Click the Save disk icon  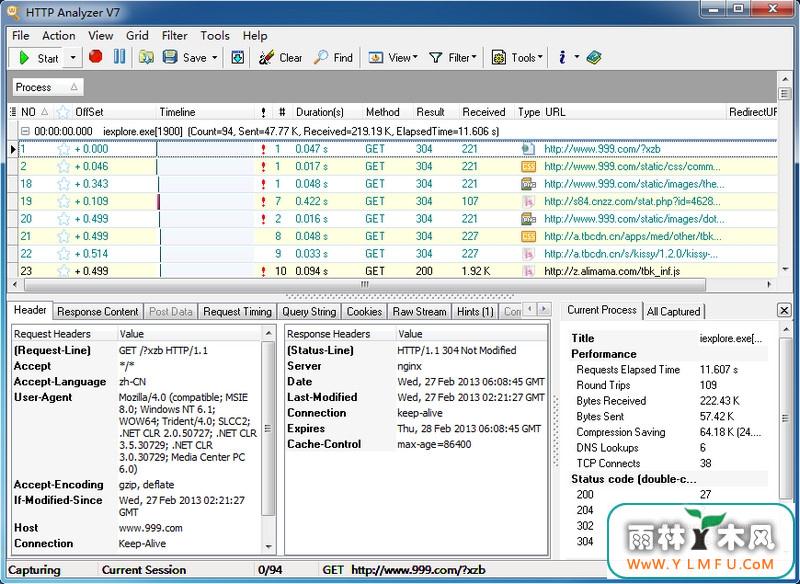[170, 57]
